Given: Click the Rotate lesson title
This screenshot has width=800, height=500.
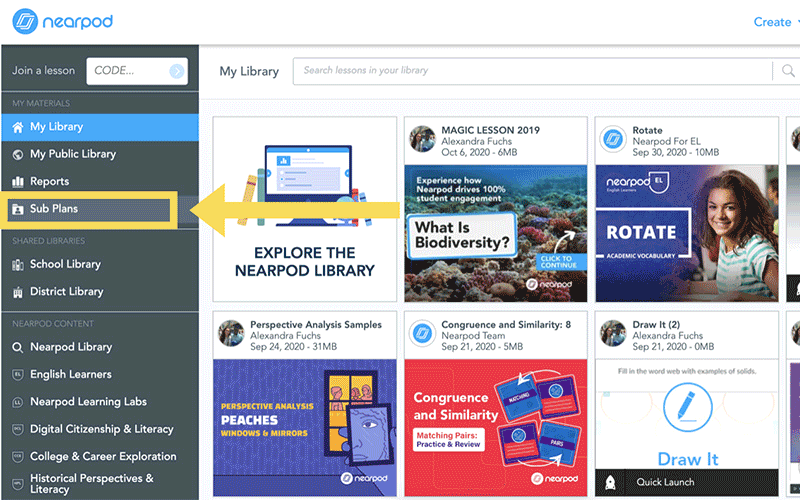Looking at the screenshot, I should pyautogui.click(x=647, y=130).
